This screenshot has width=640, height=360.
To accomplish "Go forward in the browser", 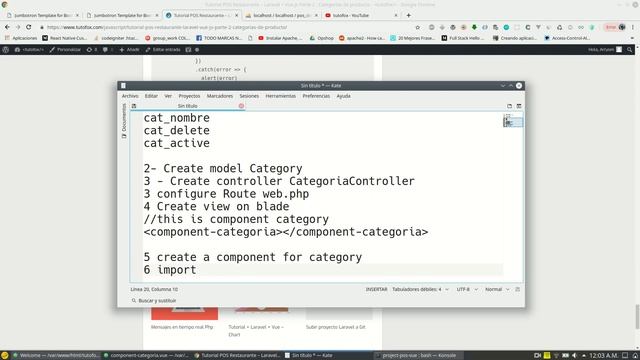I will click(18, 27).
